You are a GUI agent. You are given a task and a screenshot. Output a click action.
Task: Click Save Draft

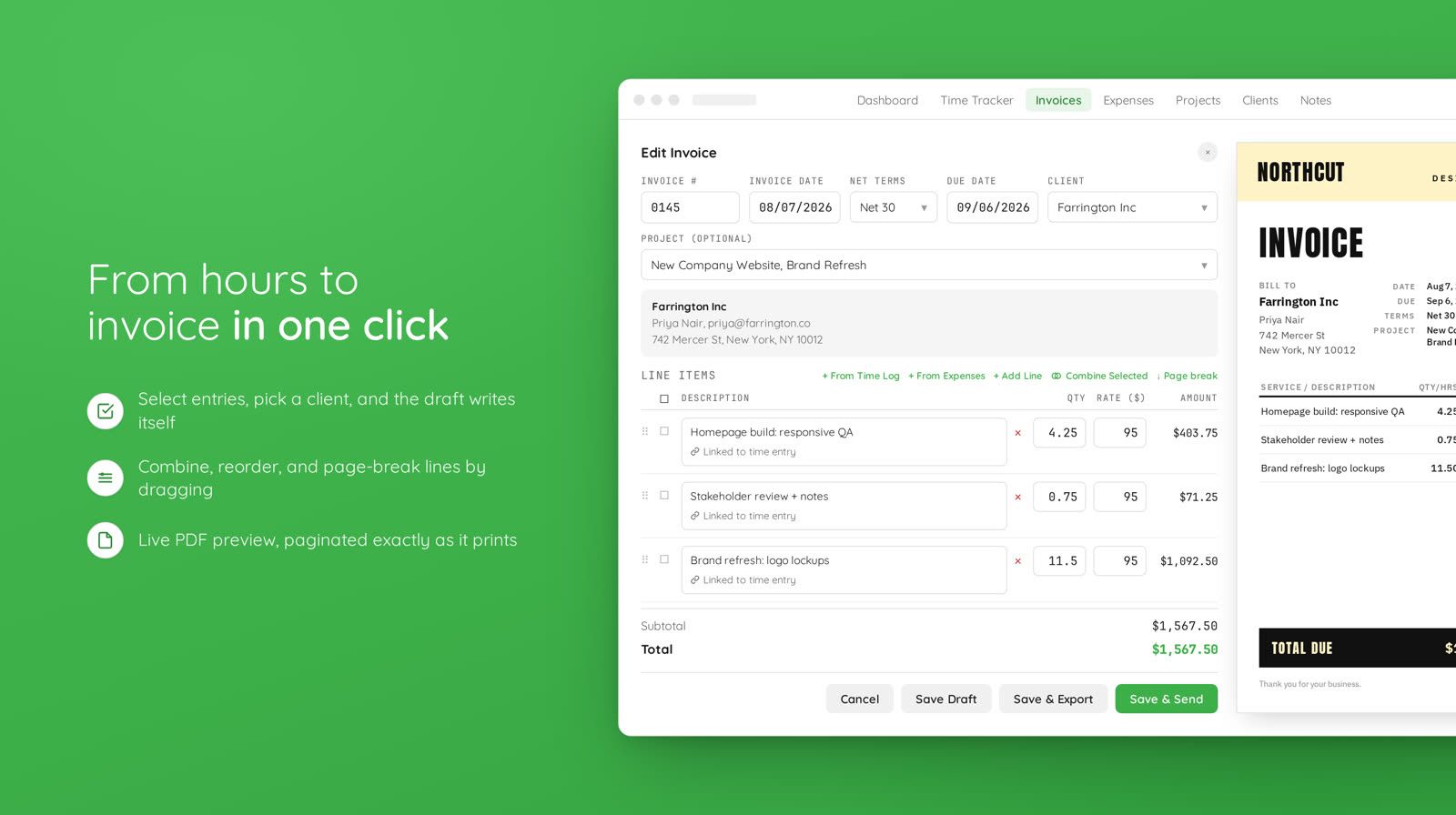pos(946,699)
